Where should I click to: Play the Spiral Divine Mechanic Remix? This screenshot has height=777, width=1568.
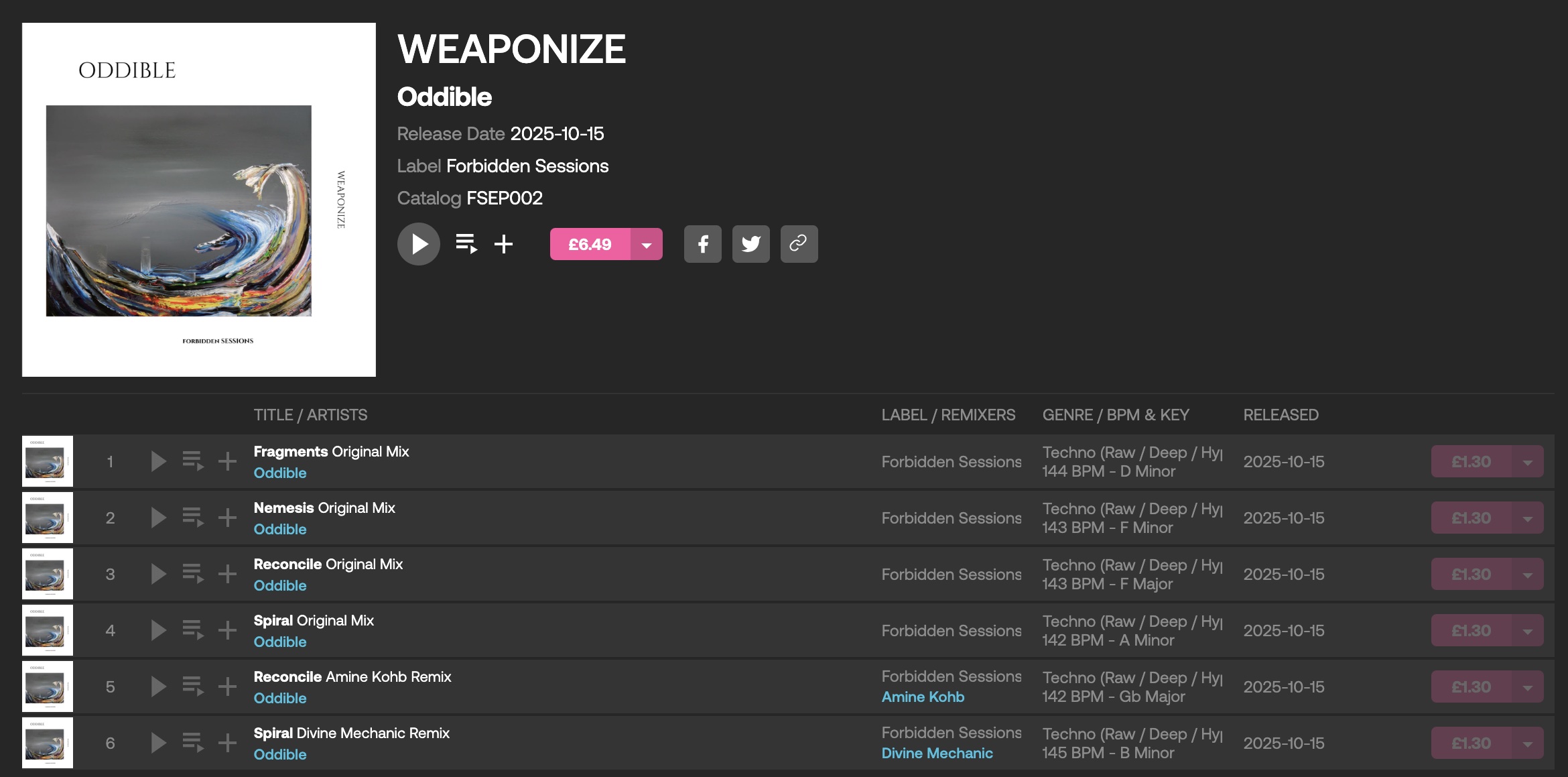click(x=158, y=743)
